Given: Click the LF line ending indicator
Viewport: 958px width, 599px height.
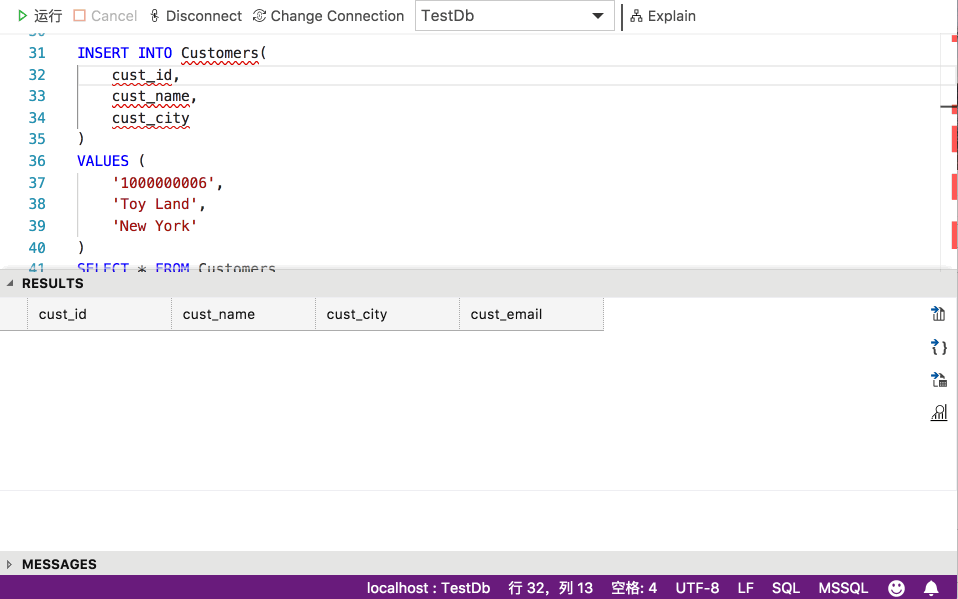Looking at the screenshot, I should (745, 588).
